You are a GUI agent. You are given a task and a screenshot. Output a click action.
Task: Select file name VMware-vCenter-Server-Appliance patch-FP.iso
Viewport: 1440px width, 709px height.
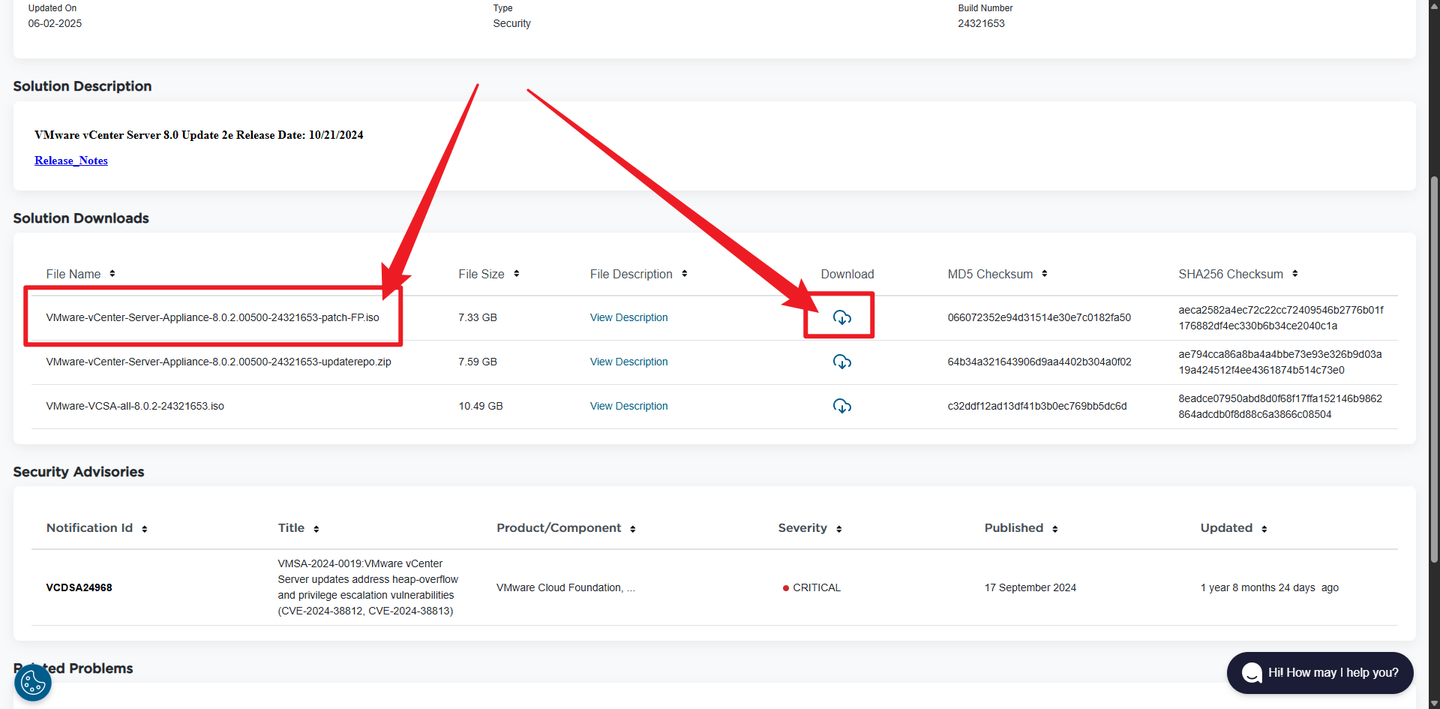click(212, 318)
